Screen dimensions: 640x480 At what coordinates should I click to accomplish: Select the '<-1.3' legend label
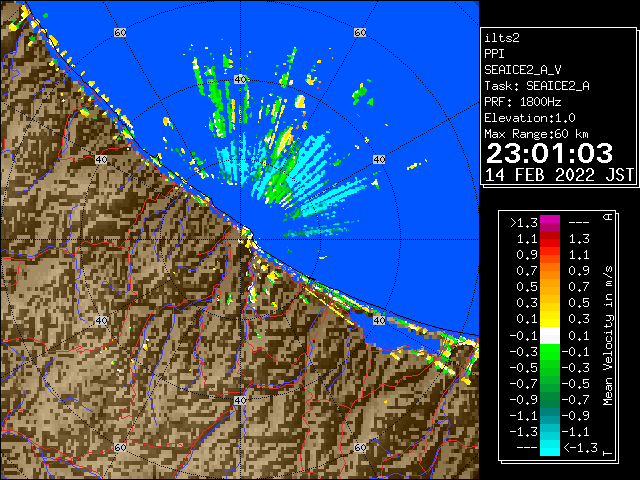tap(580, 448)
